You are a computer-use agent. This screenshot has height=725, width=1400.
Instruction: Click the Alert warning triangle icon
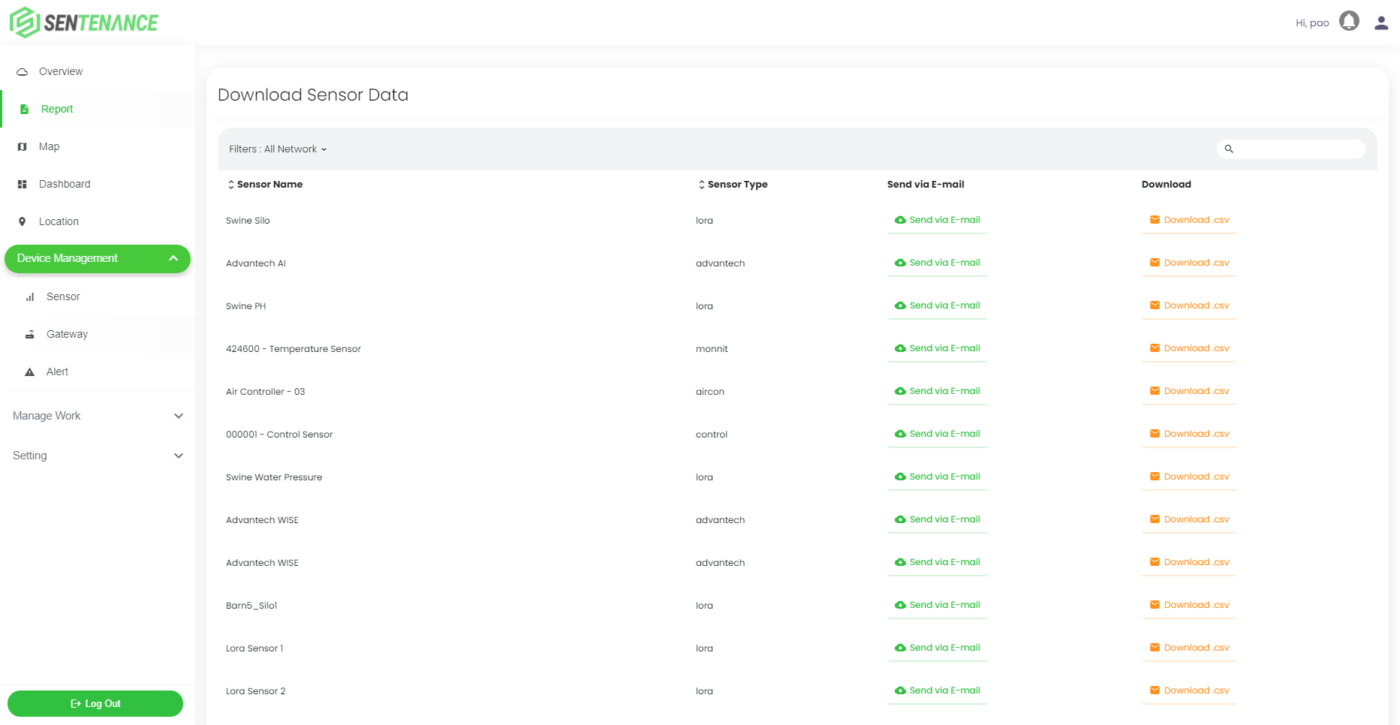click(x=30, y=372)
